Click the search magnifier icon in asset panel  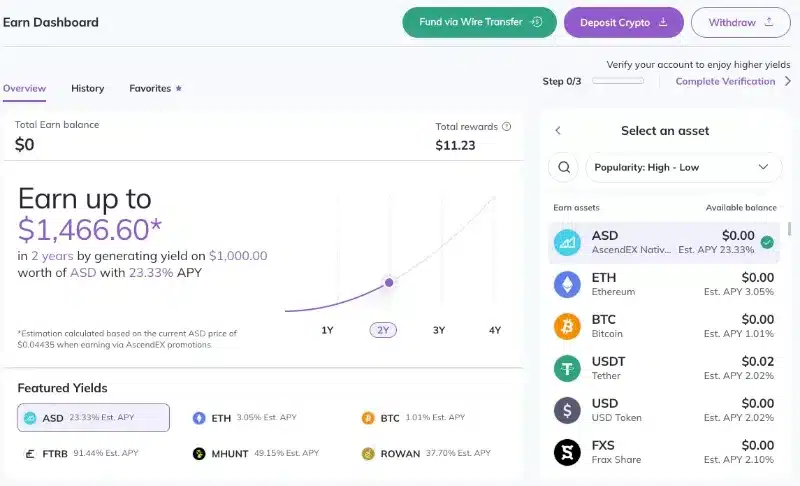[564, 167]
